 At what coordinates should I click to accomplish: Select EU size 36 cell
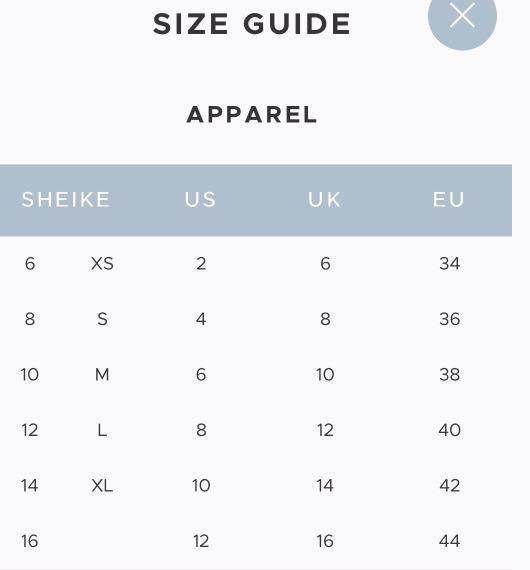point(450,319)
